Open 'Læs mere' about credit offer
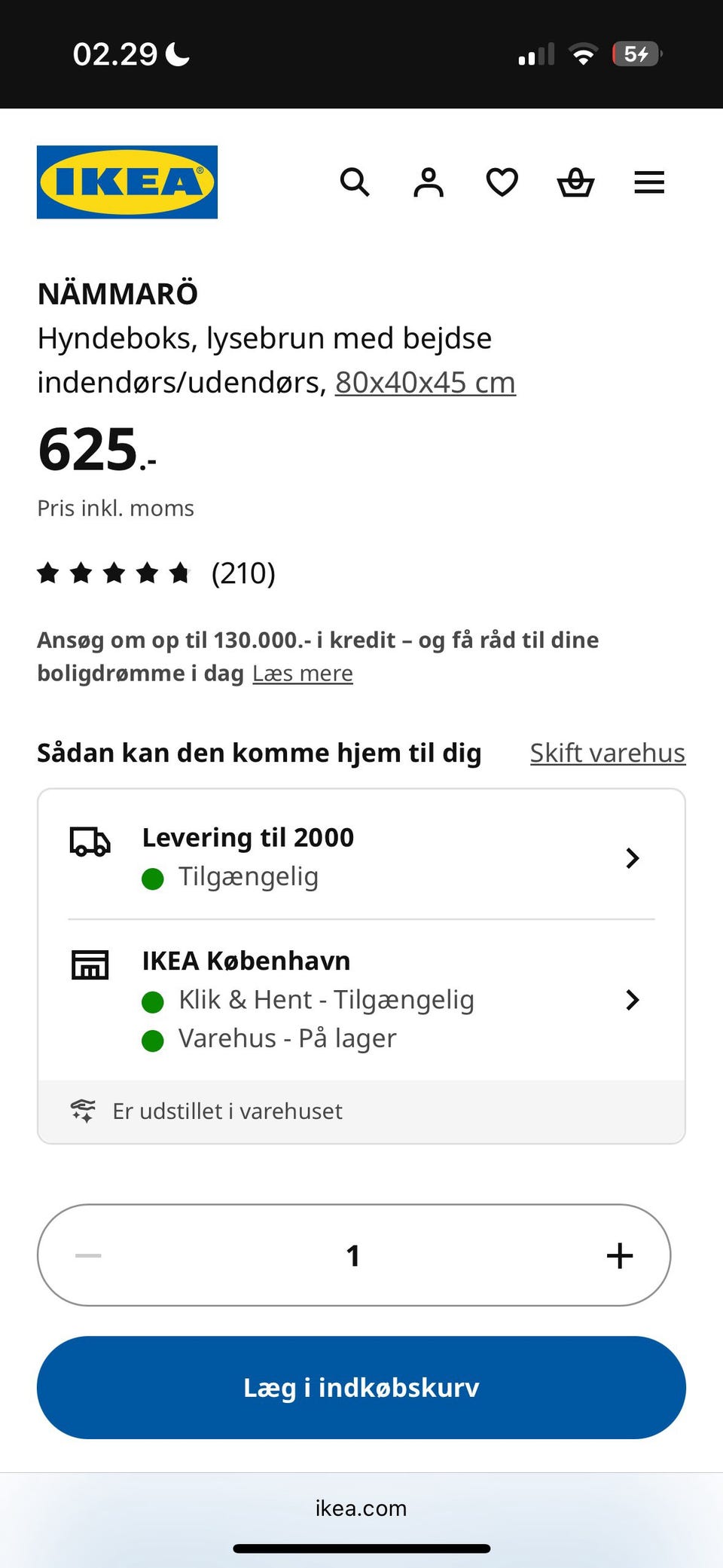The height and width of the screenshot is (1568, 723). pyautogui.click(x=303, y=673)
